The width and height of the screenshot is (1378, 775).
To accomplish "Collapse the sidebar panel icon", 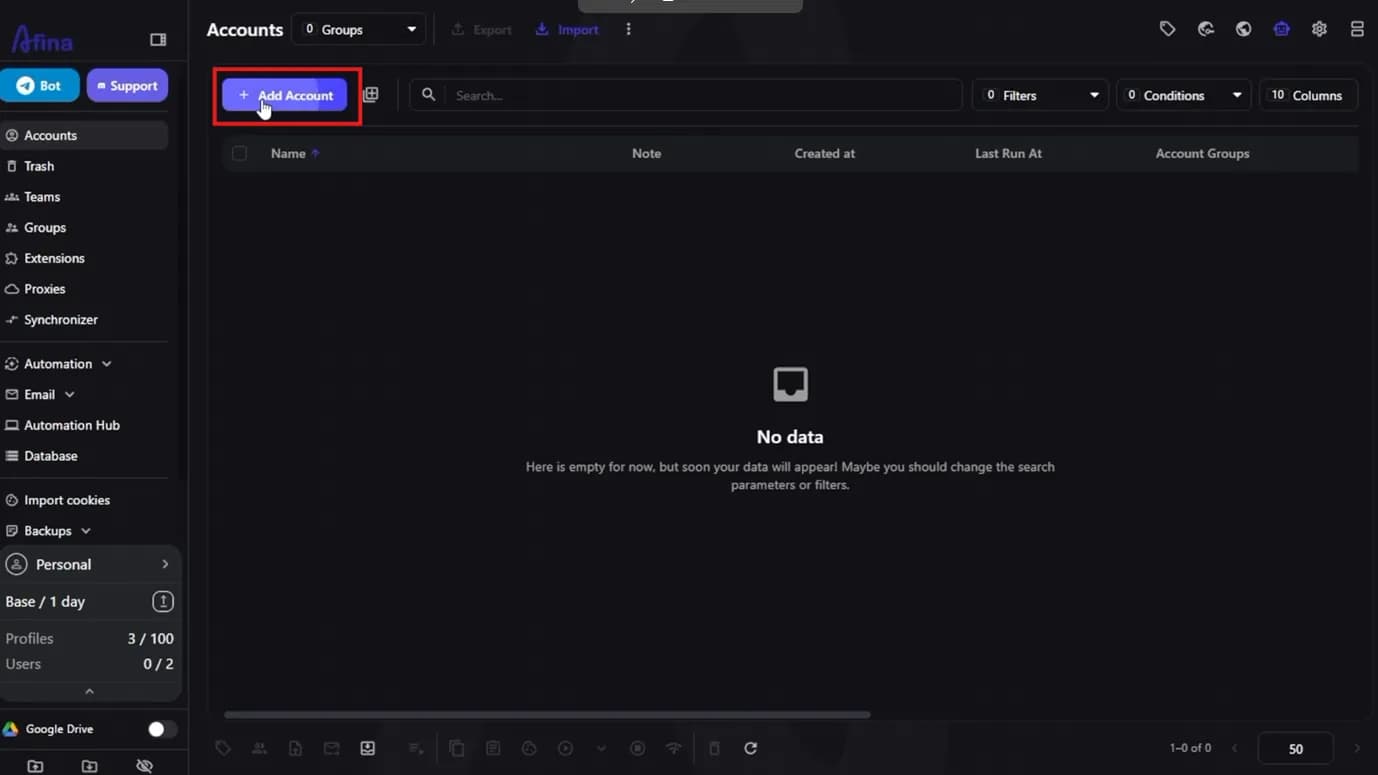I will 158,40.
